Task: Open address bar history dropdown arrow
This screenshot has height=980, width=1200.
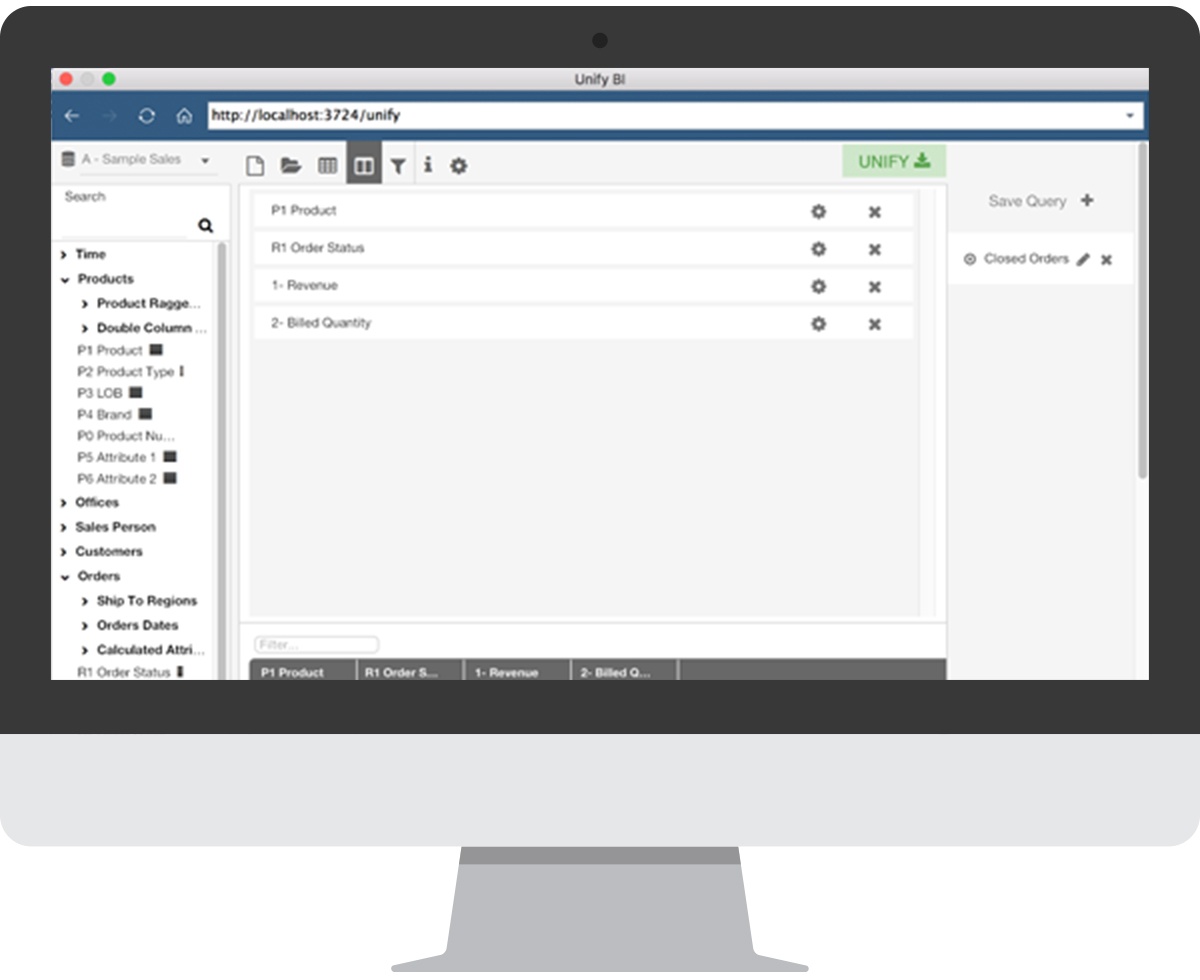Action: pos(1131,116)
